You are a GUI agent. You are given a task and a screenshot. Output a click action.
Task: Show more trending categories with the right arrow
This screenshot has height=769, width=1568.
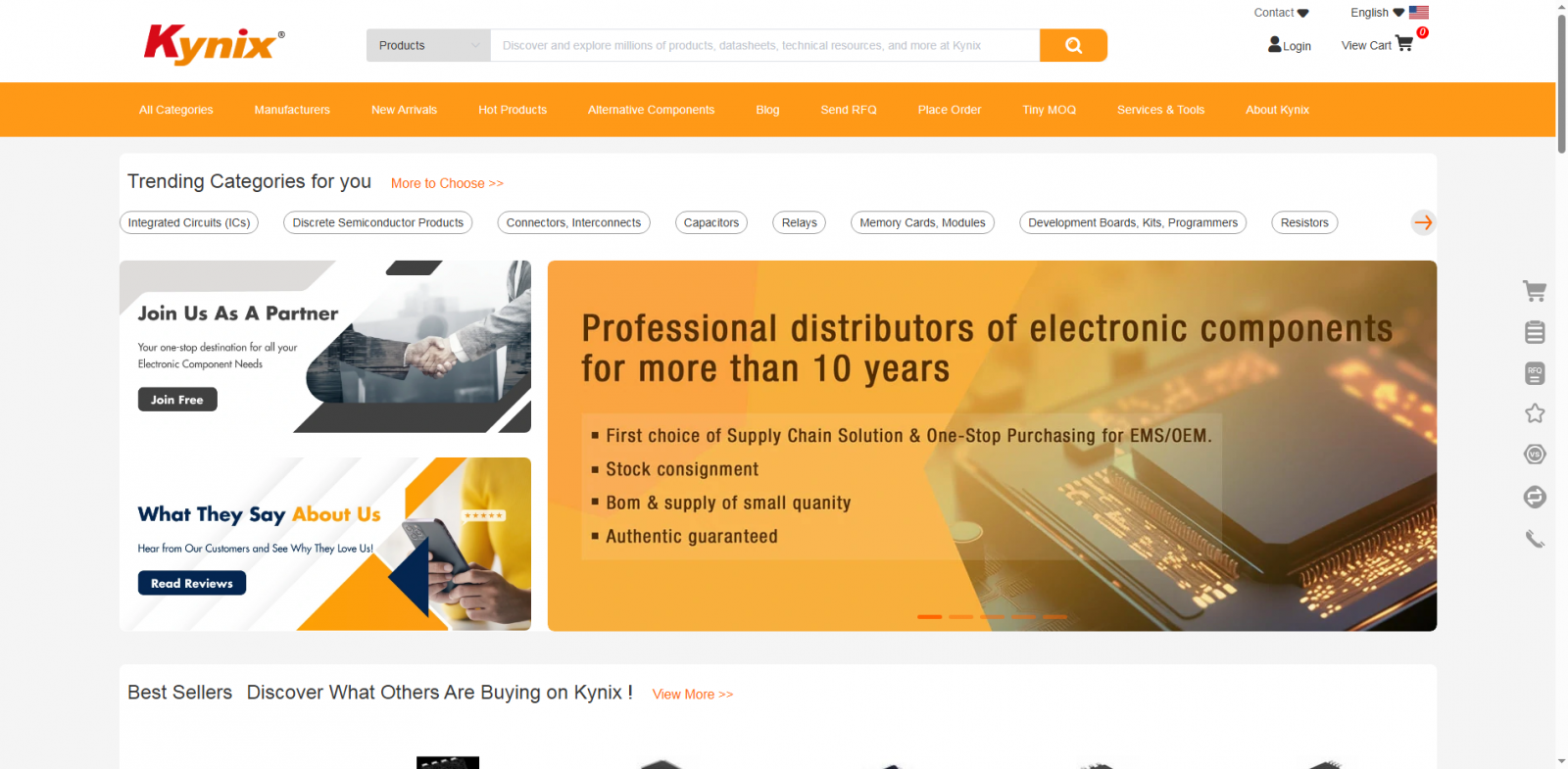[1423, 222]
